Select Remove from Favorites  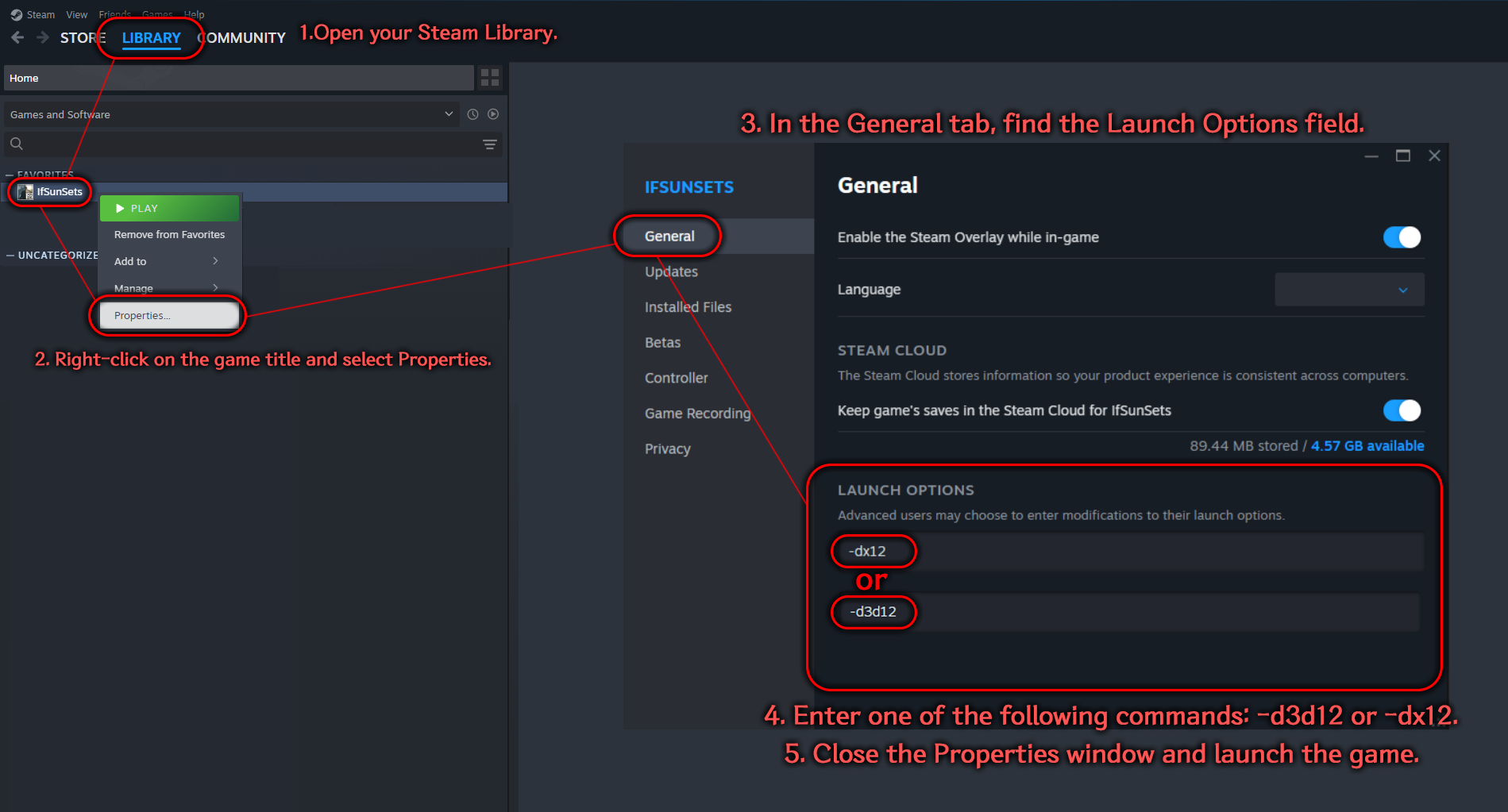click(x=169, y=234)
